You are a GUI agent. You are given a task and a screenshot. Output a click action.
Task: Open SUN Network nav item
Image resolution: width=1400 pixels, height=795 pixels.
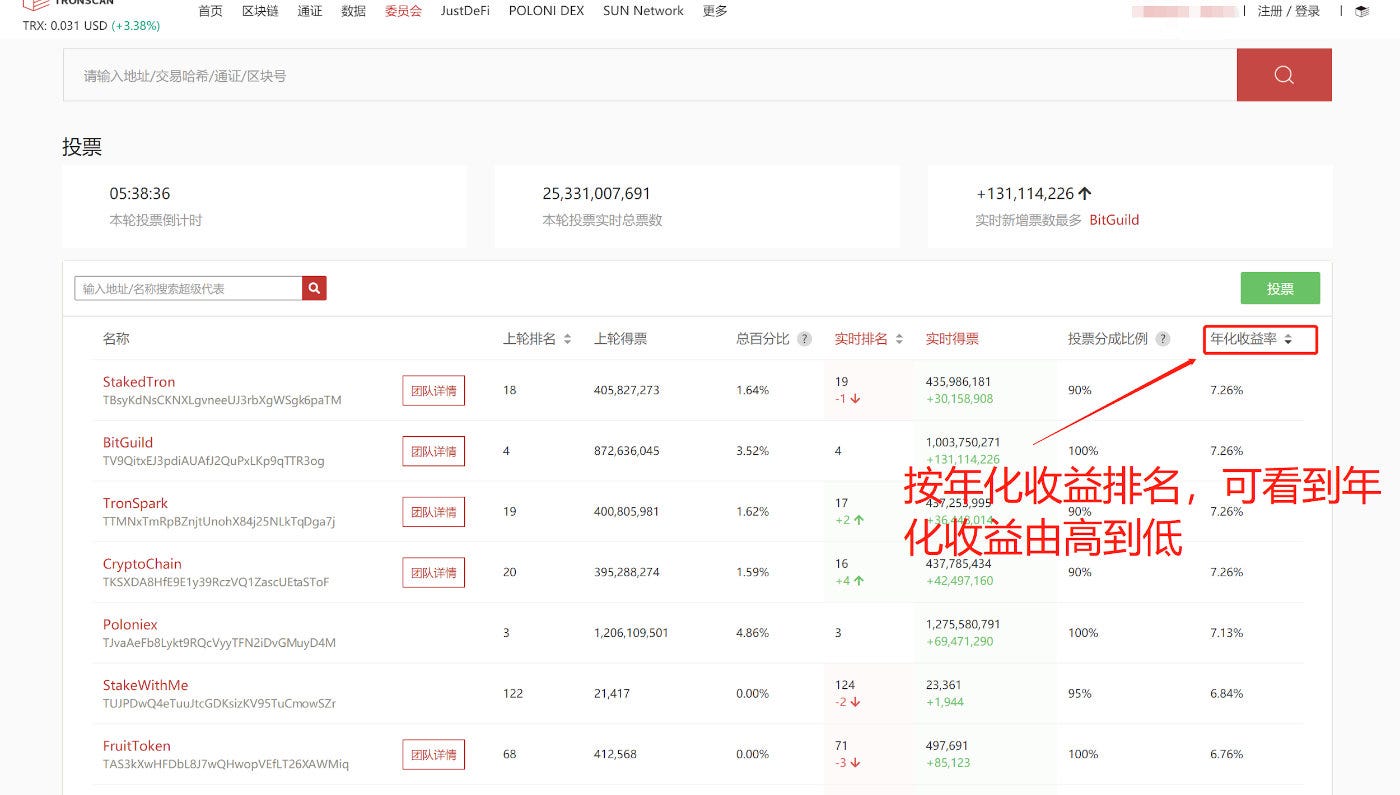click(643, 11)
